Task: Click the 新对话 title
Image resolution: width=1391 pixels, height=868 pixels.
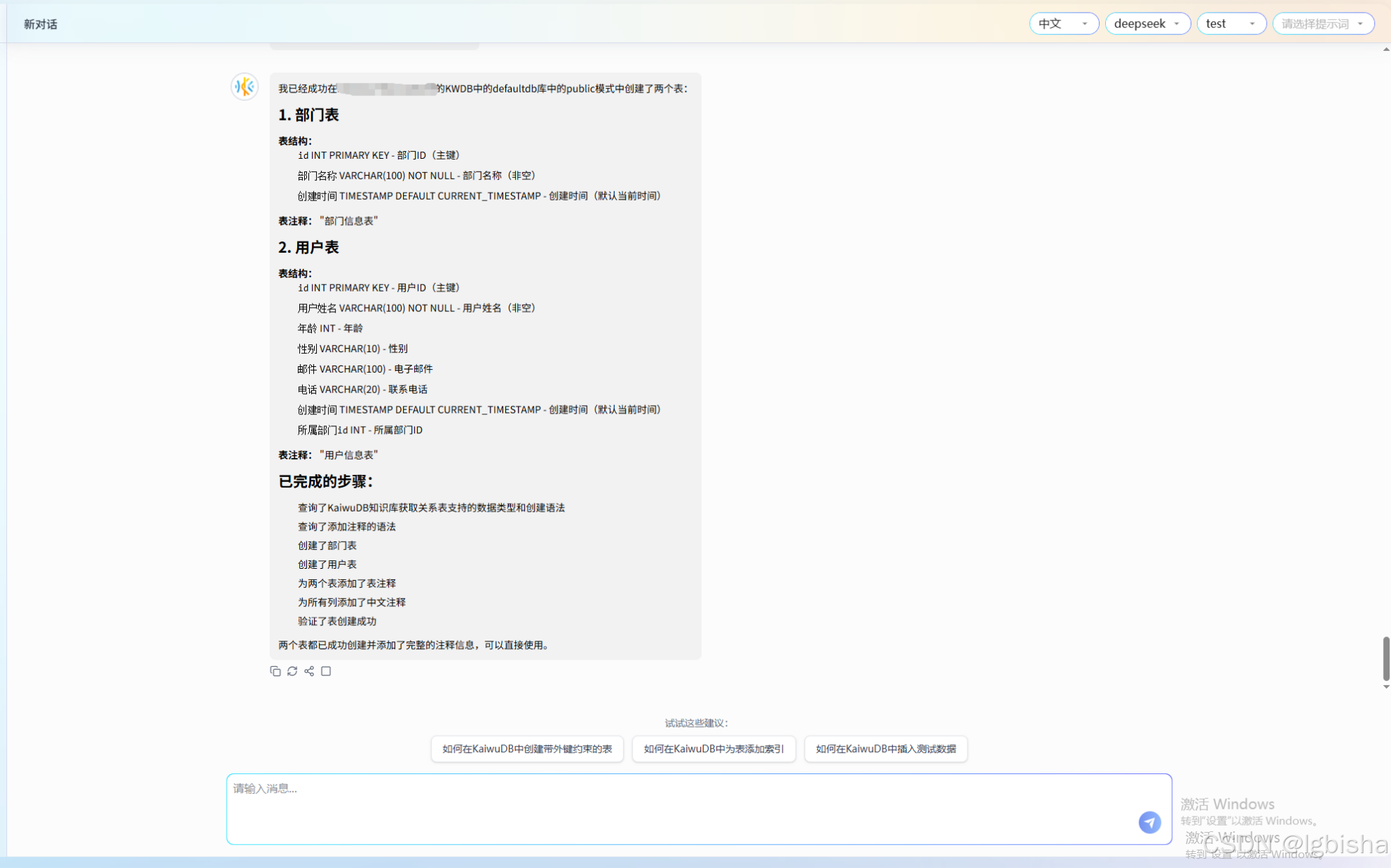Action: coord(40,24)
